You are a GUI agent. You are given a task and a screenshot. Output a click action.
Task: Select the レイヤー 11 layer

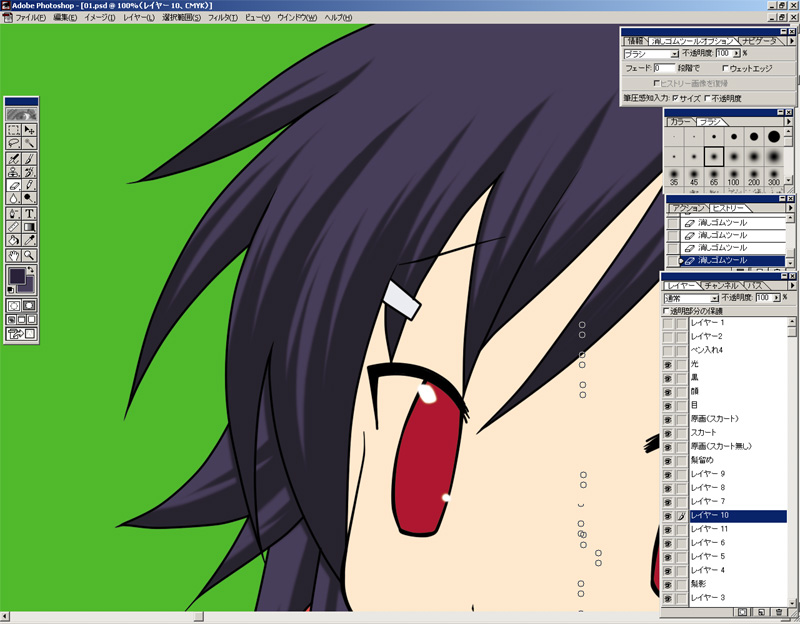[x=737, y=529]
